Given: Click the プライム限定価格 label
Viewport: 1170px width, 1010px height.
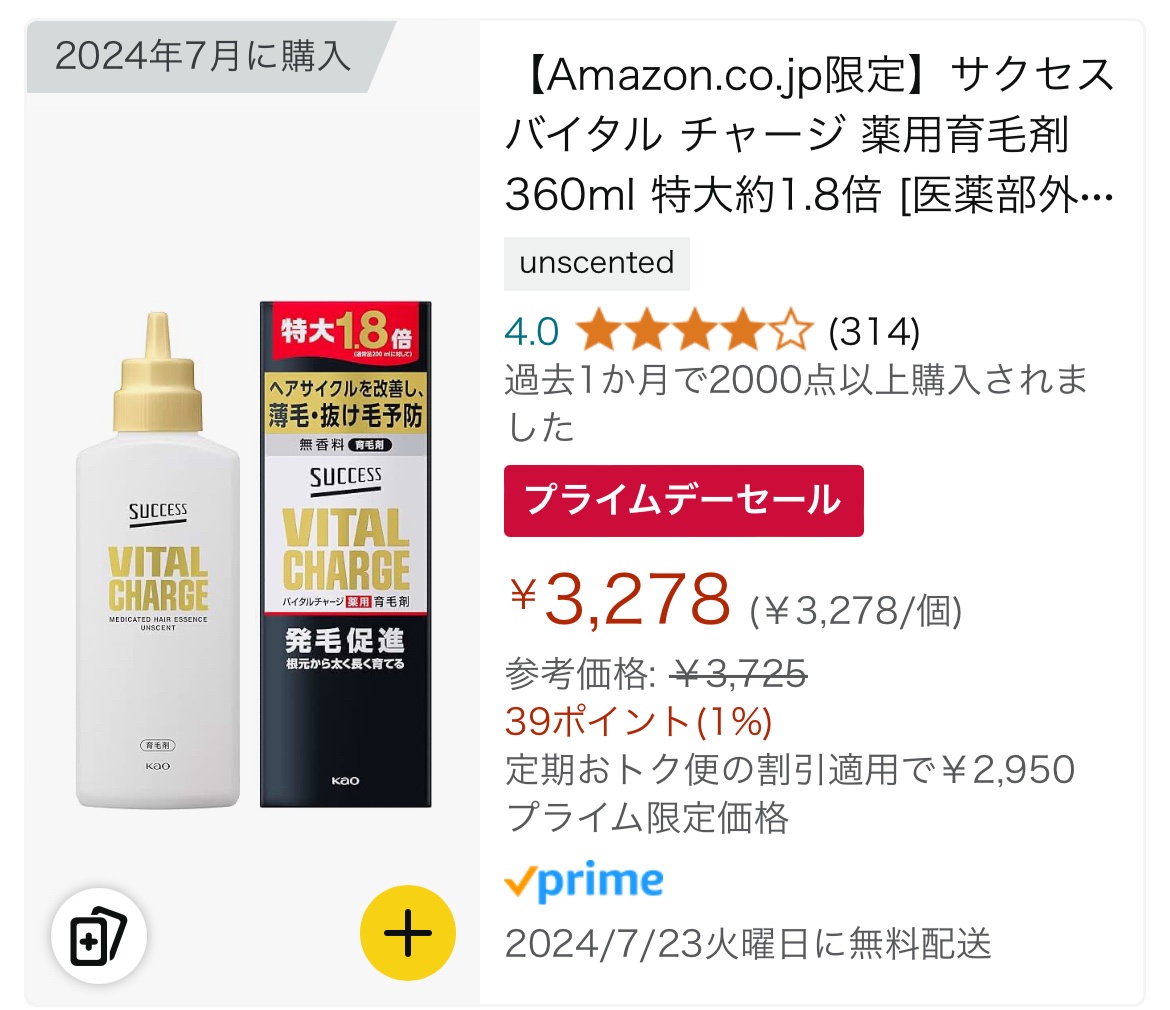Looking at the screenshot, I should 647,818.
